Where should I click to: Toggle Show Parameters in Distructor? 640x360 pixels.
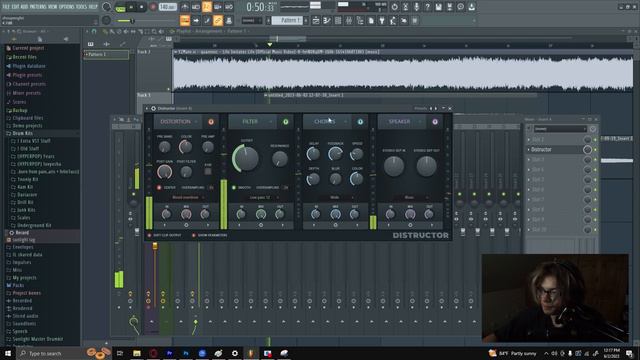[x=194, y=236]
